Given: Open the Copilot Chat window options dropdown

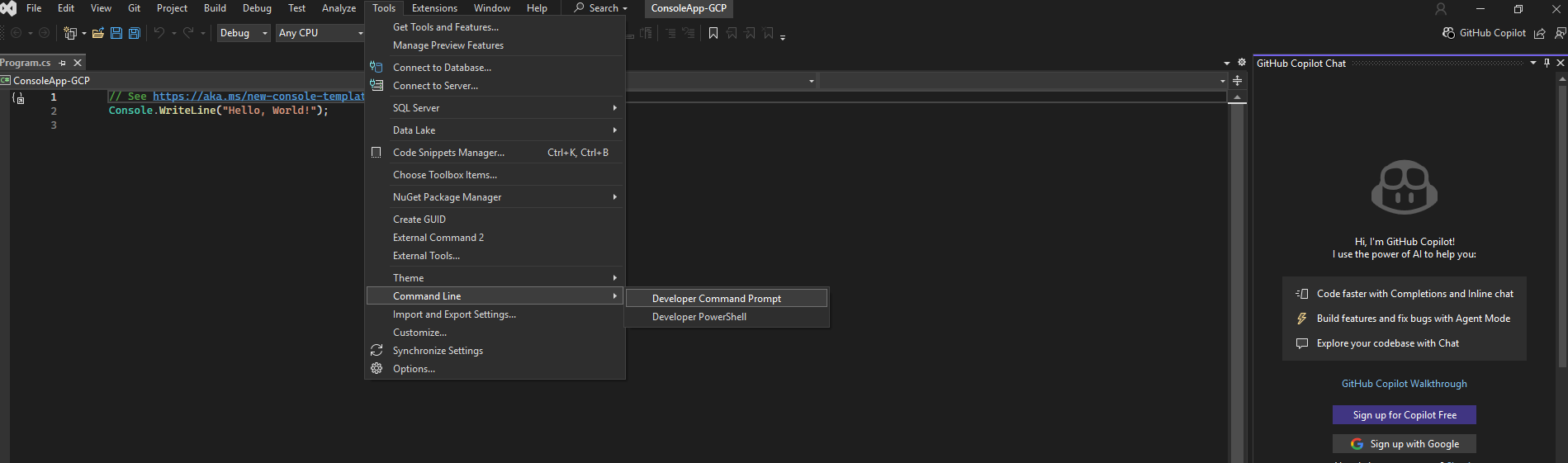Looking at the screenshot, I should [1533, 63].
